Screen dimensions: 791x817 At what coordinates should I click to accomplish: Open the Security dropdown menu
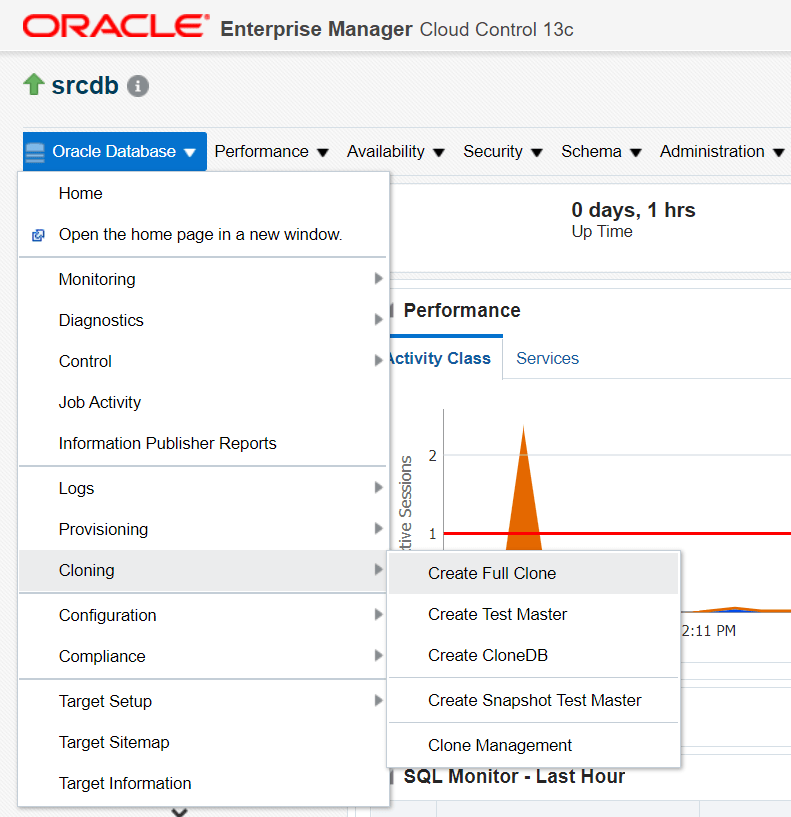(x=502, y=152)
